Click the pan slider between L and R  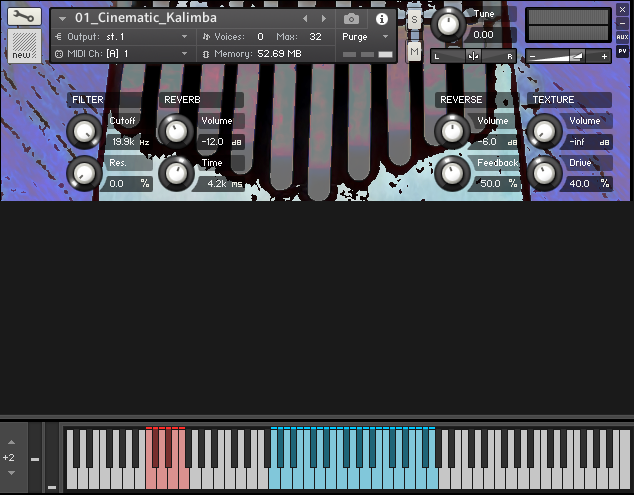(473, 57)
